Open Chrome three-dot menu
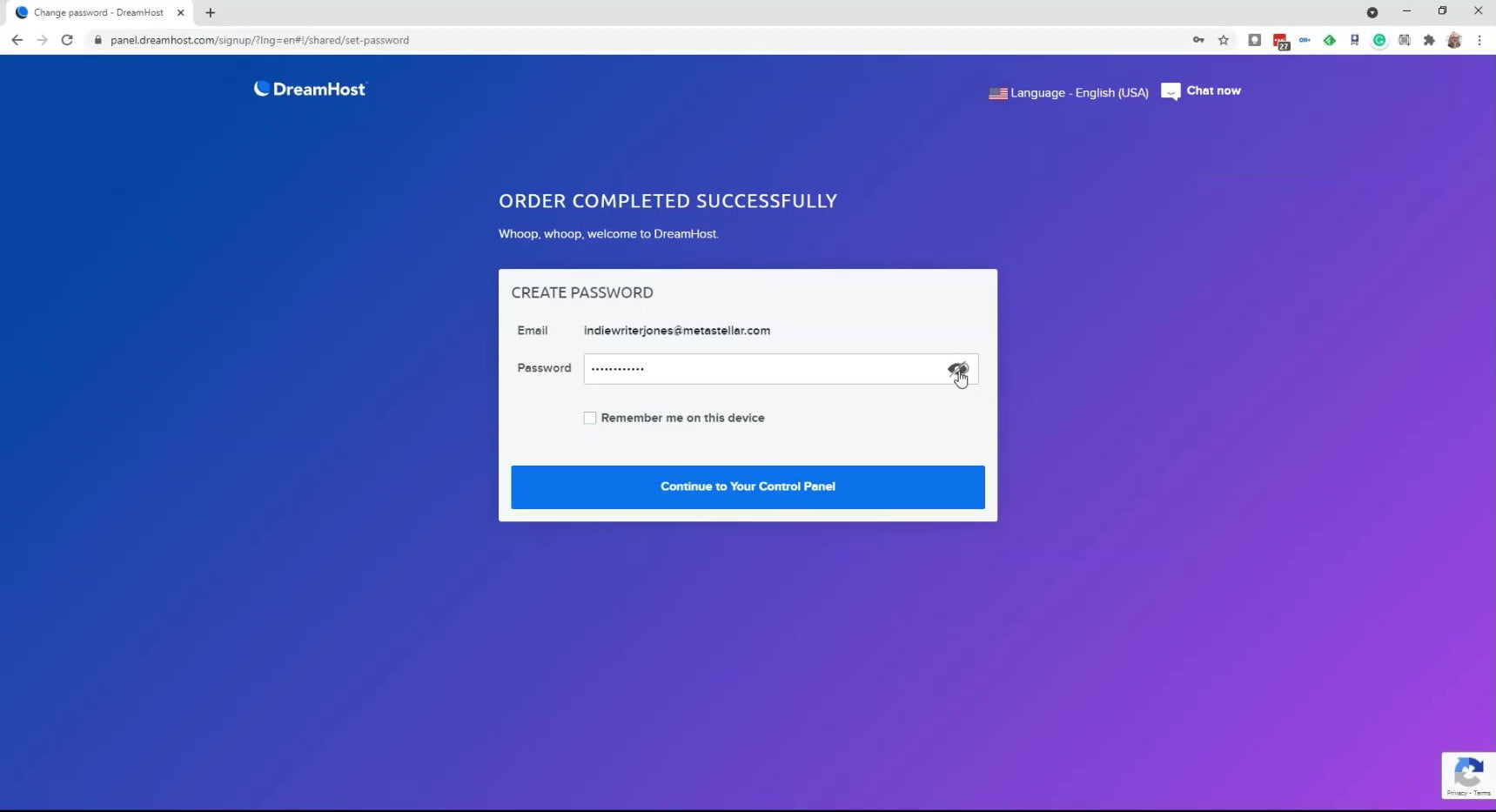Image resolution: width=1496 pixels, height=812 pixels. 1479,40
